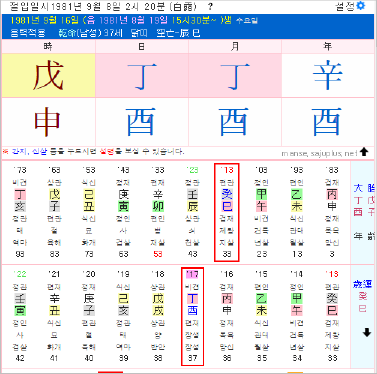377x374 pixels.
Task: Click the 空亡-辰巳 text in header
Action: (x=178, y=33)
